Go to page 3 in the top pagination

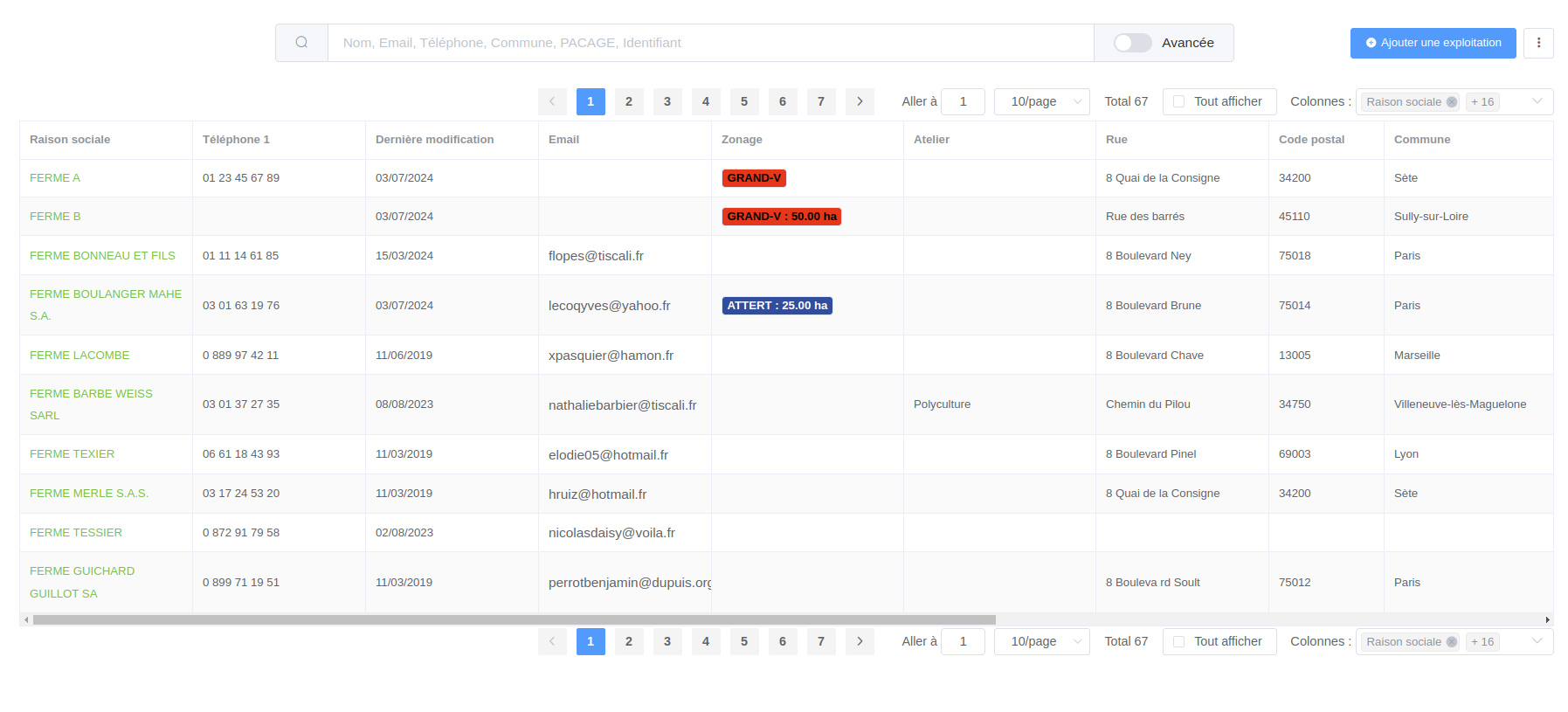pos(667,101)
